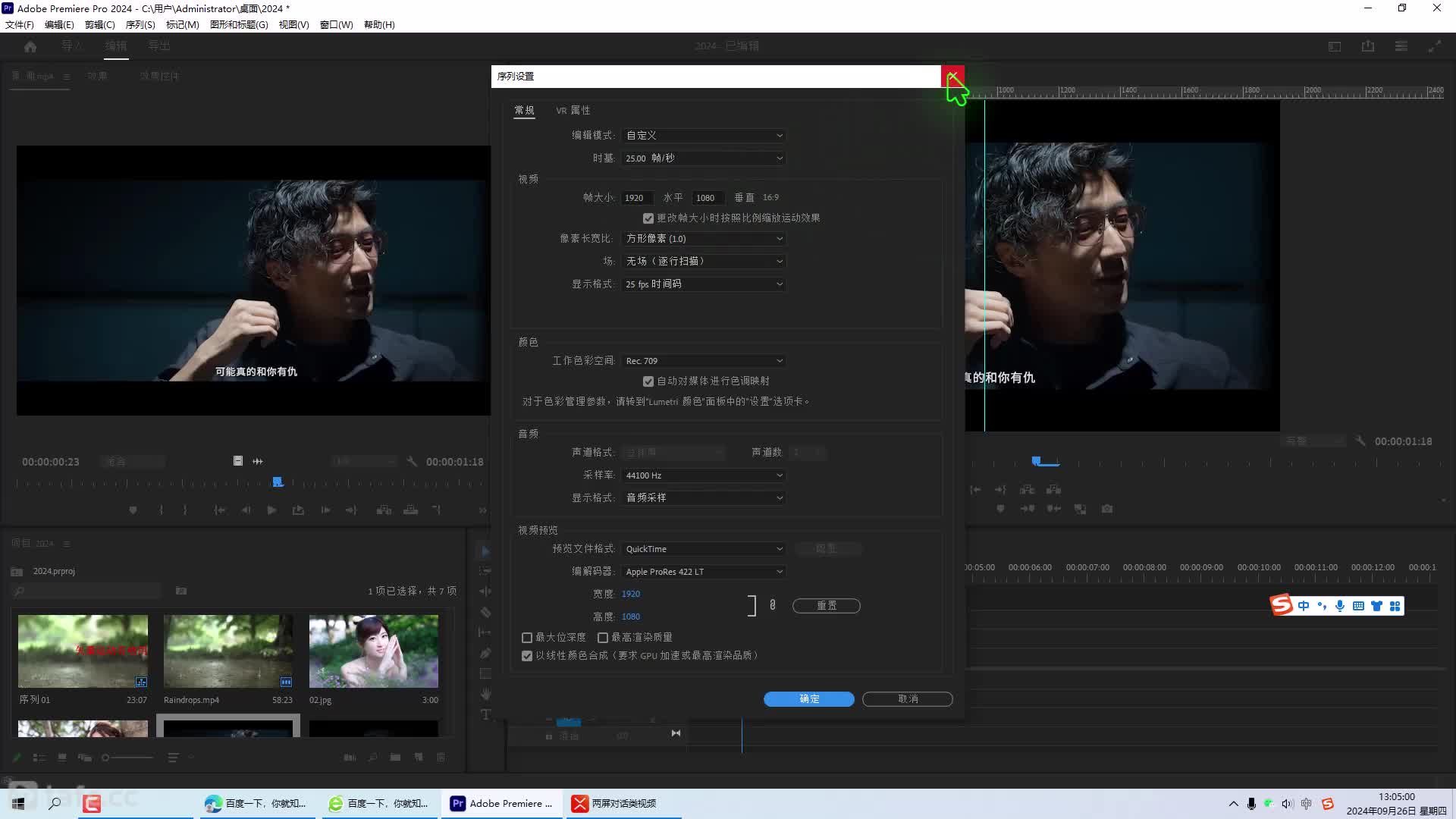The height and width of the screenshot is (819, 1456).
Task: Click Export Frame camera in Program monitor
Action: pyautogui.click(x=1107, y=509)
